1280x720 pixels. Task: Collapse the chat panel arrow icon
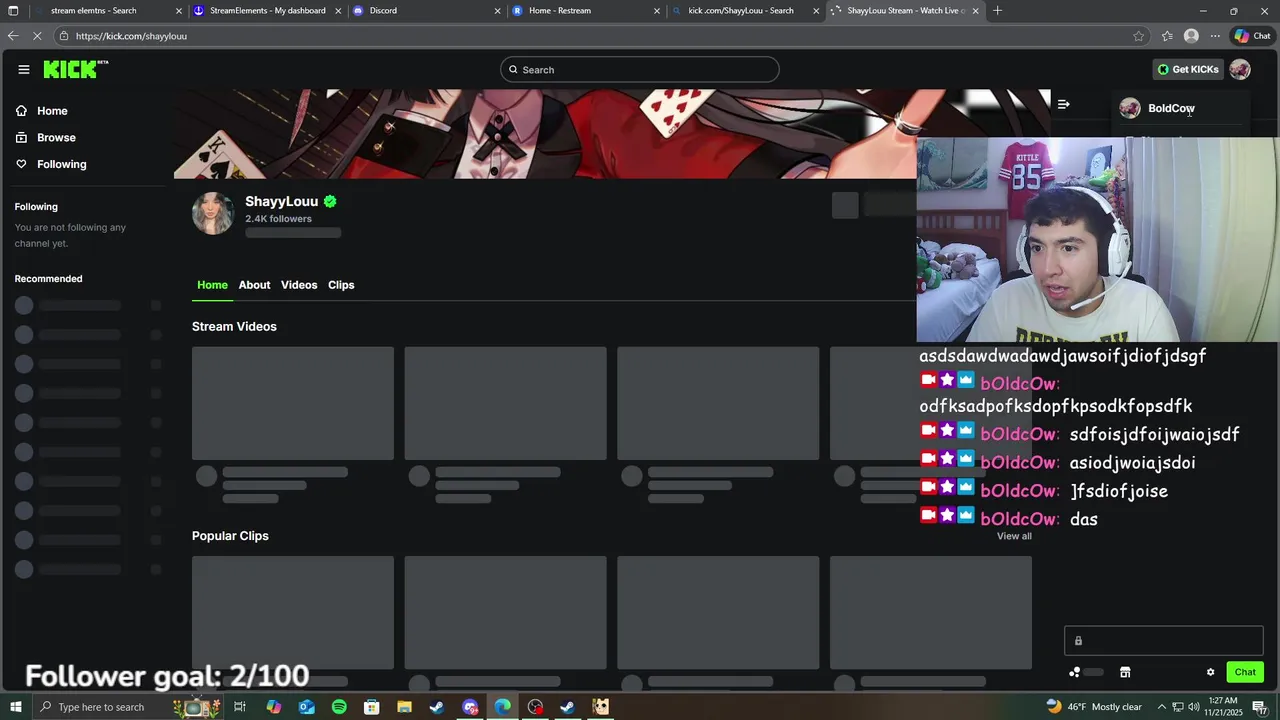pos(1064,104)
